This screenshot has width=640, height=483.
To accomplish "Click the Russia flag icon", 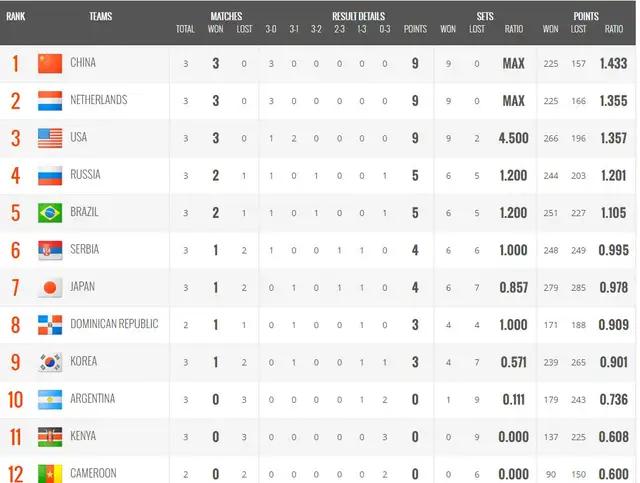I will 50,176.
